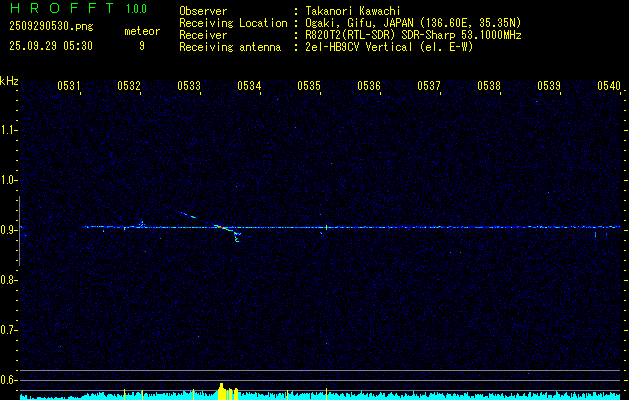Click the 0535 time marker

point(309,85)
